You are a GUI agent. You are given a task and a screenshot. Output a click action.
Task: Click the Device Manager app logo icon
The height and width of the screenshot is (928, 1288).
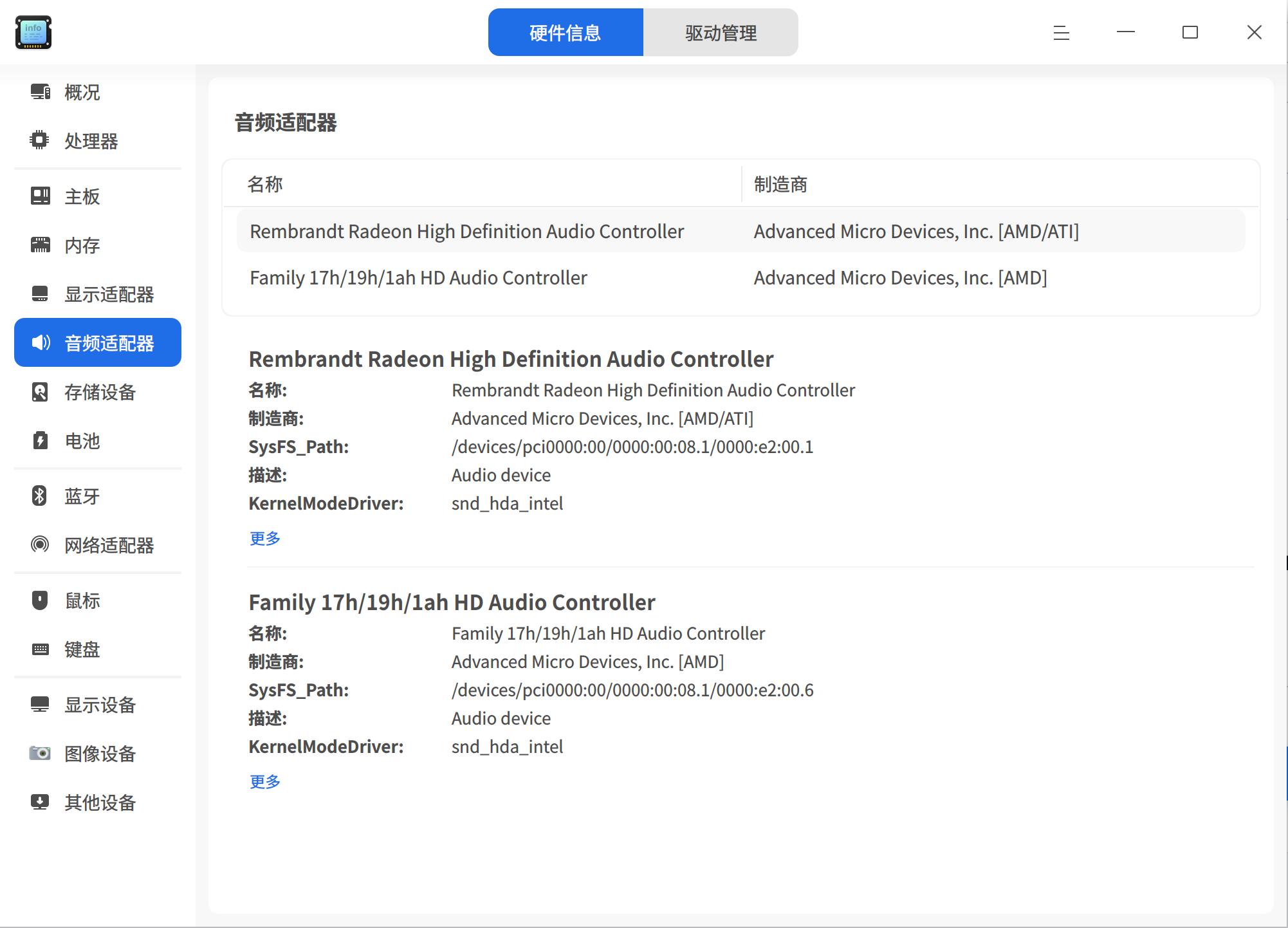(33, 32)
